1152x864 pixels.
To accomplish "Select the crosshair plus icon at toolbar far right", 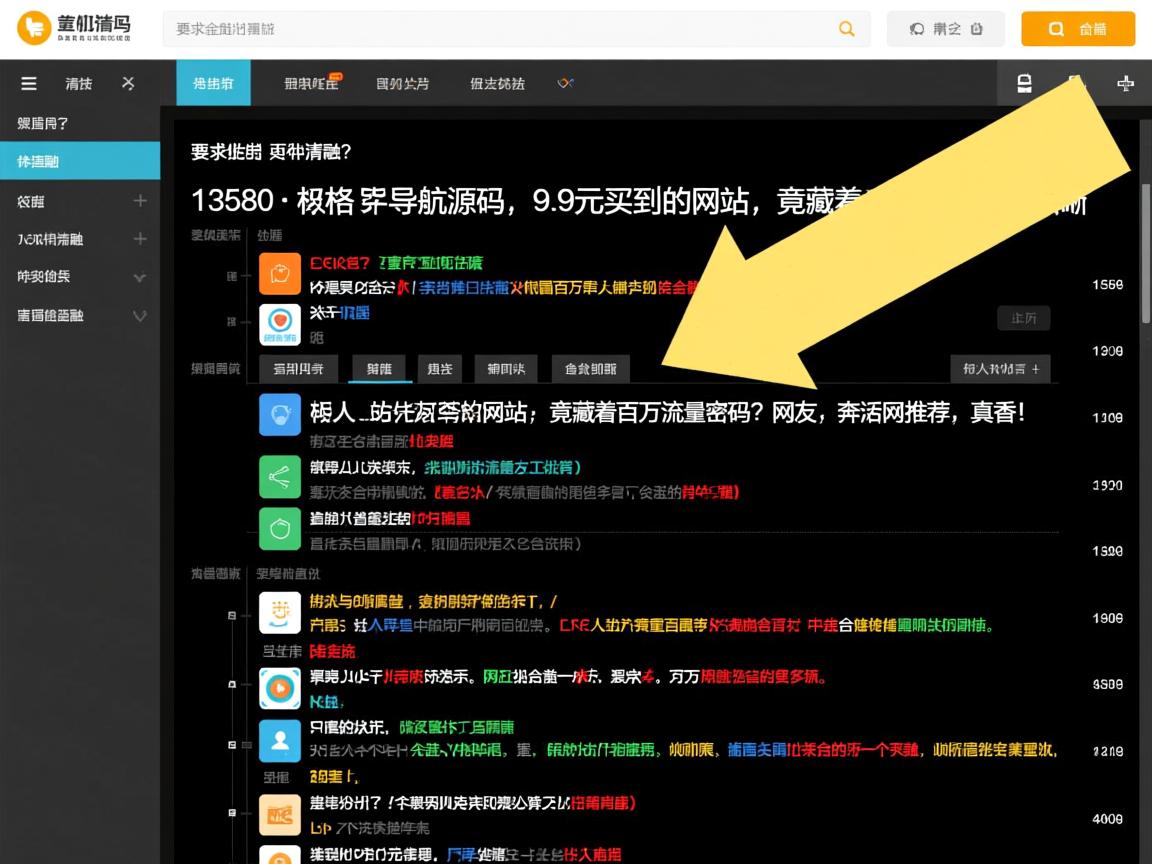I will 1125,84.
